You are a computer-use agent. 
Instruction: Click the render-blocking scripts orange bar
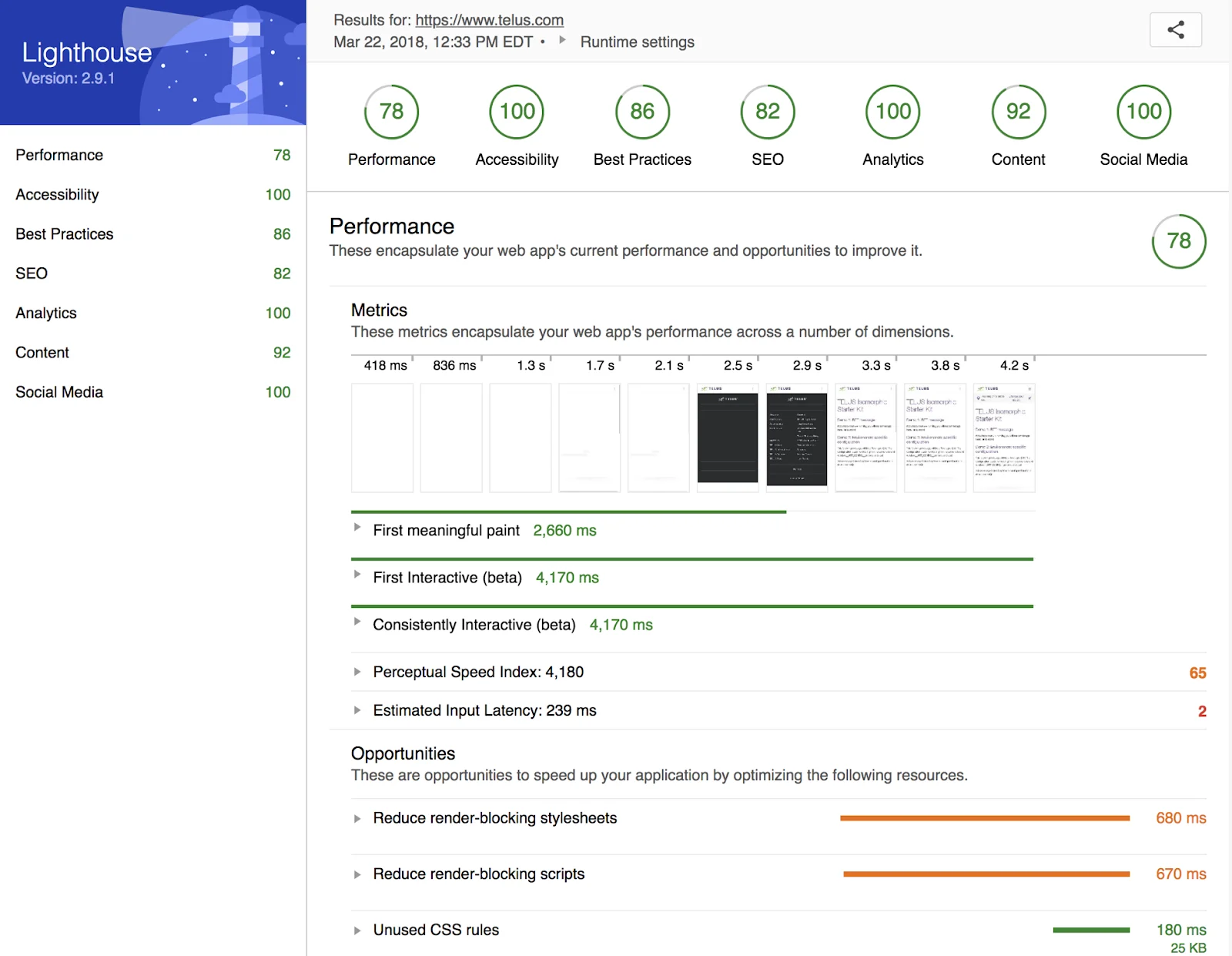(986, 874)
